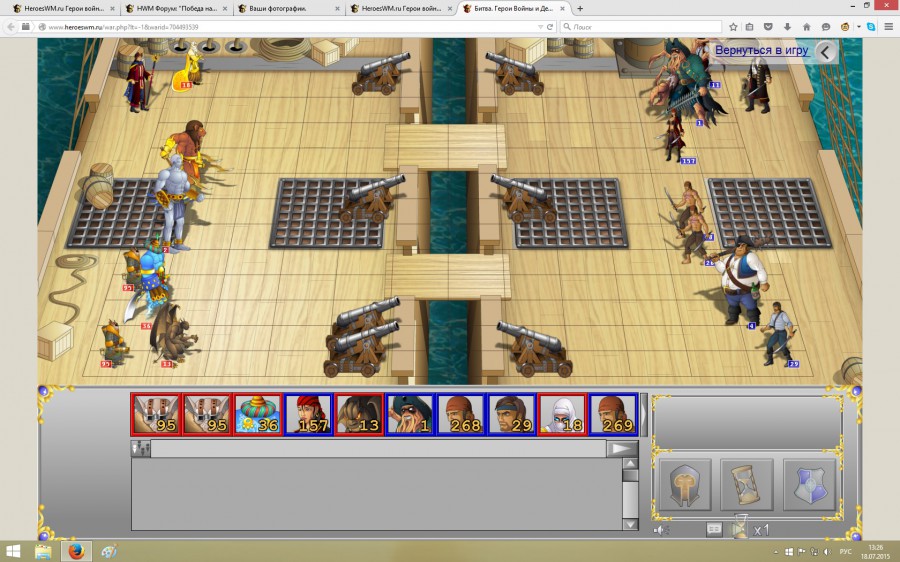
Task: Click the Вернуться в игру link
Action: (x=761, y=51)
